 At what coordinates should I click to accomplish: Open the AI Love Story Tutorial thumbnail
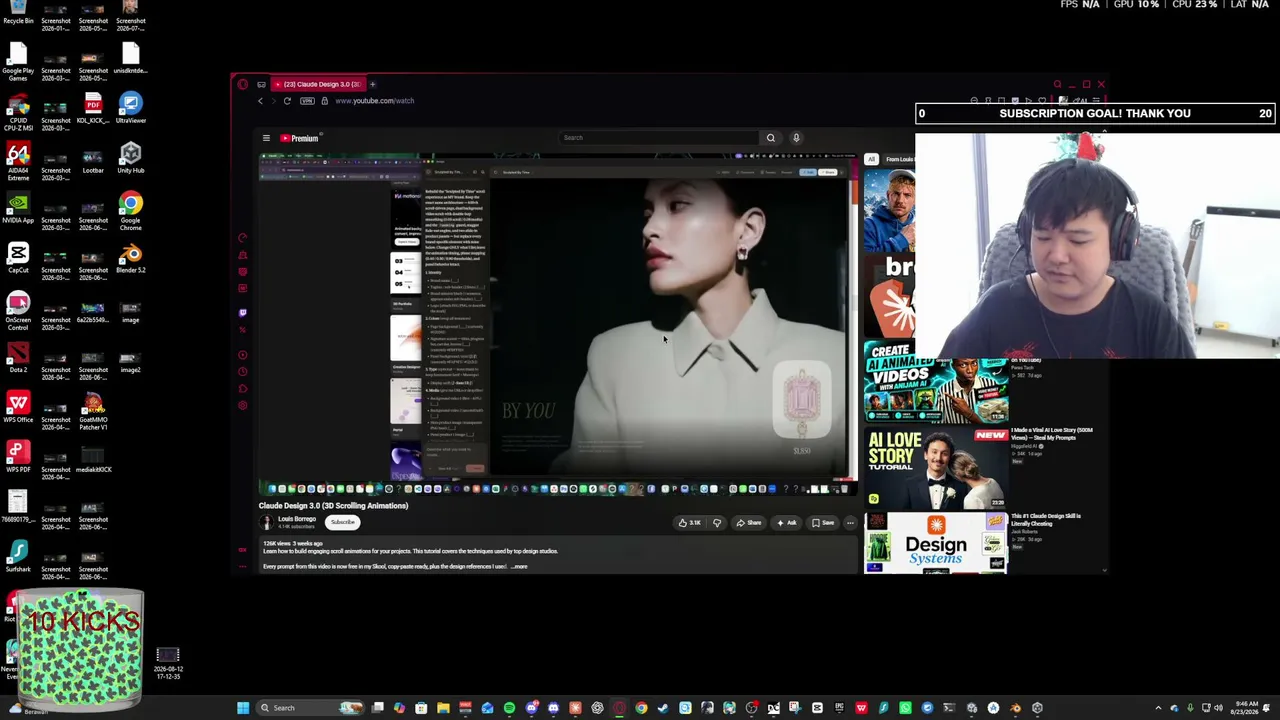pyautogui.click(x=936, y=467)
